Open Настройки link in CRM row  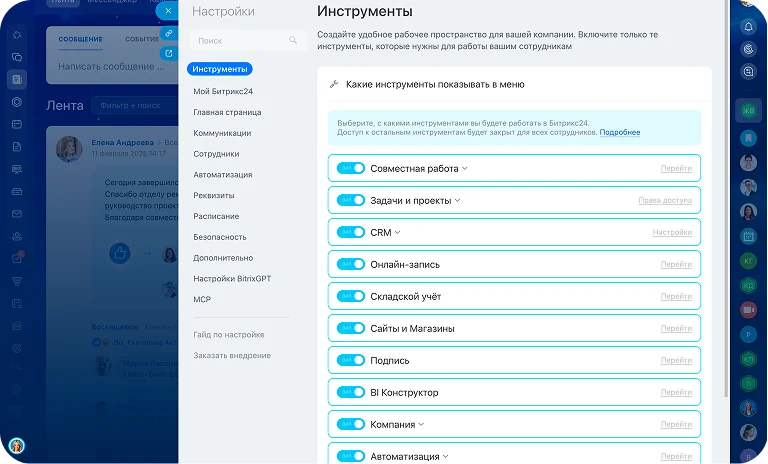672,232
